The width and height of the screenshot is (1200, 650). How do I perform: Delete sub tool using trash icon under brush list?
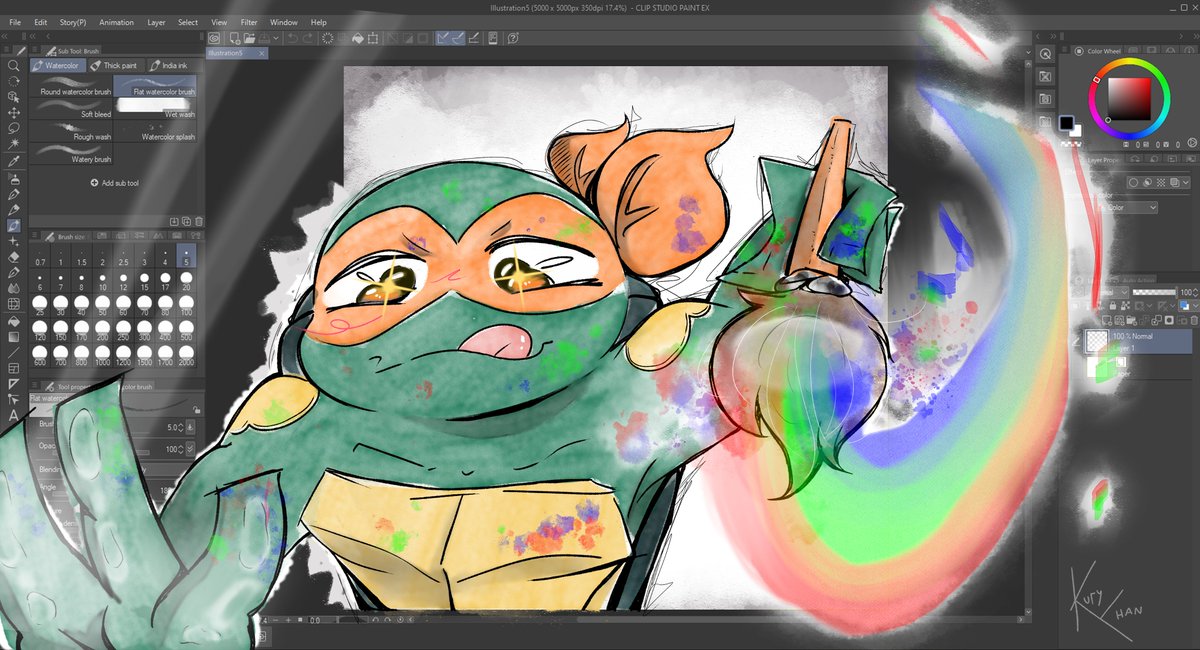pos(198,221)
